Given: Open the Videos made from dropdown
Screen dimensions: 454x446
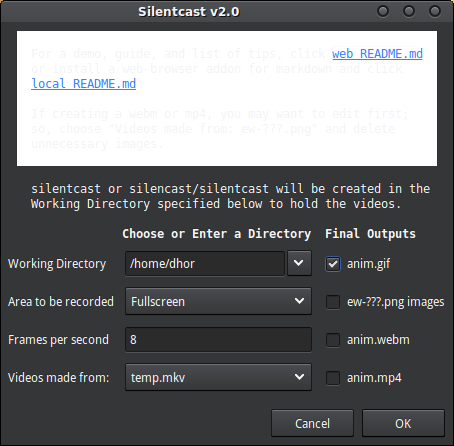Looking at the screenshot, I should [x=218, y=377].
